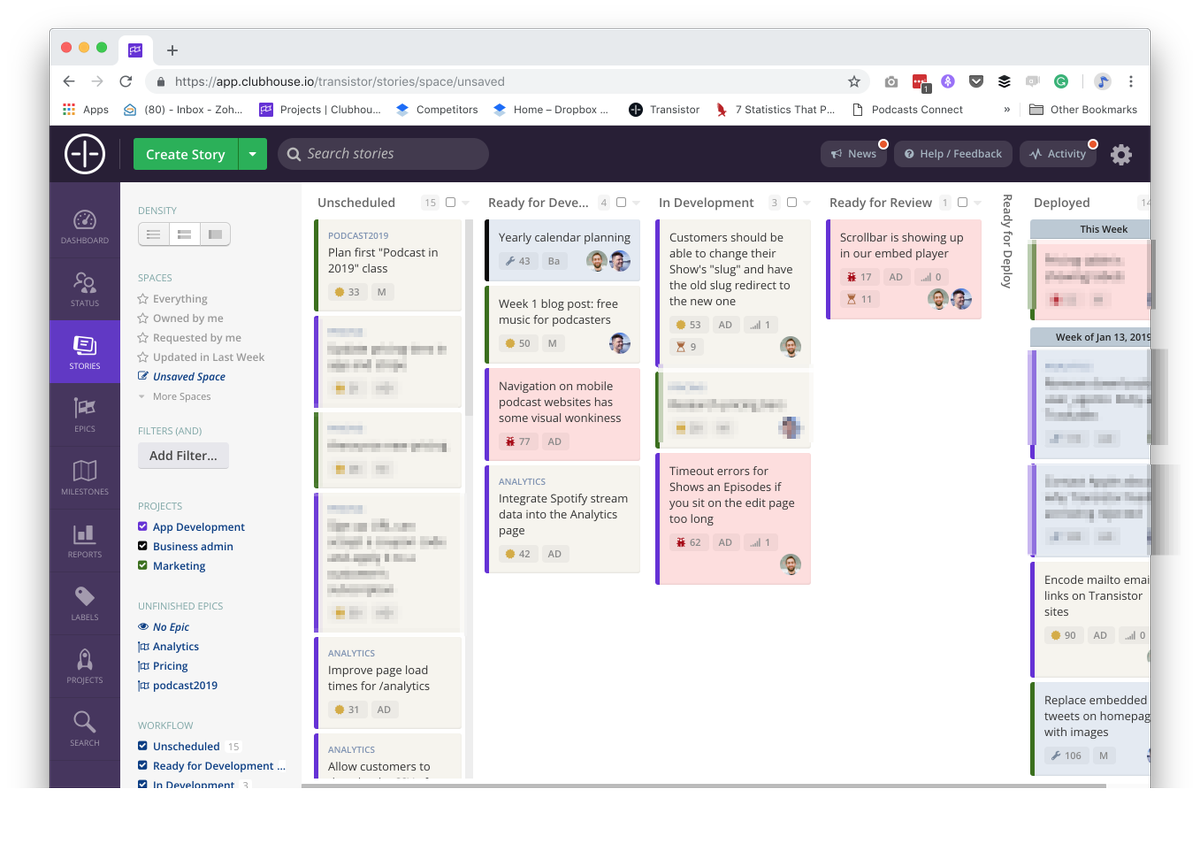The width and height of the screenshot is (1200, 867).
Task: Open the Create Story dropdown arrow
Action: click(x=253, y=154)
